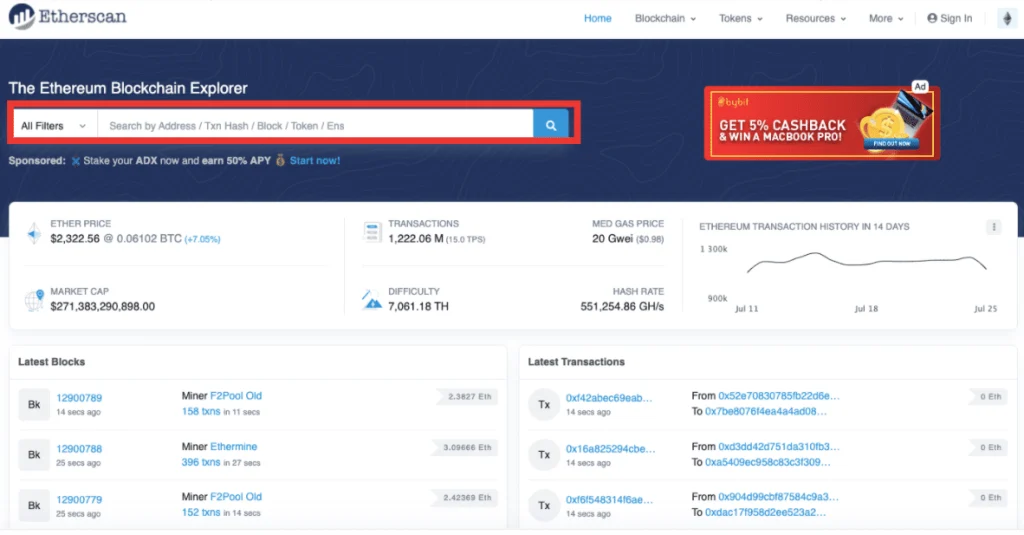Viewport: 1024px width, 535px height.
Task: Click the transaction history line chart
Action: click(866, 261)
